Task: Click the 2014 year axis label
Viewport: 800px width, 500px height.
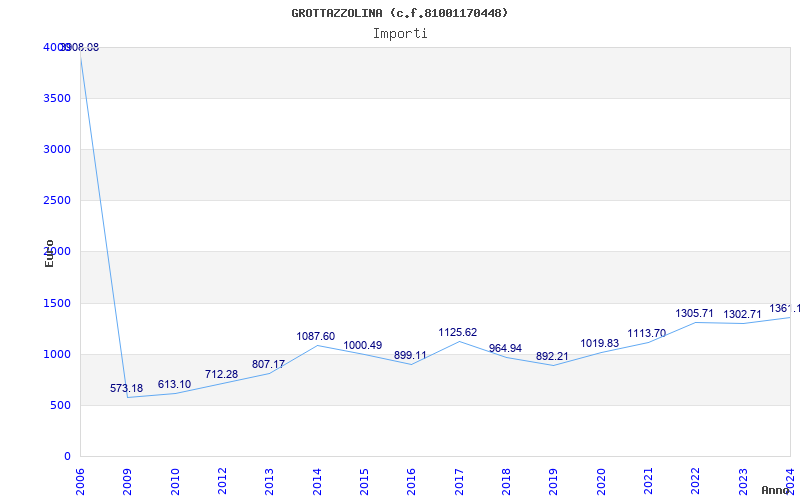Action: (x=317, y=478)
